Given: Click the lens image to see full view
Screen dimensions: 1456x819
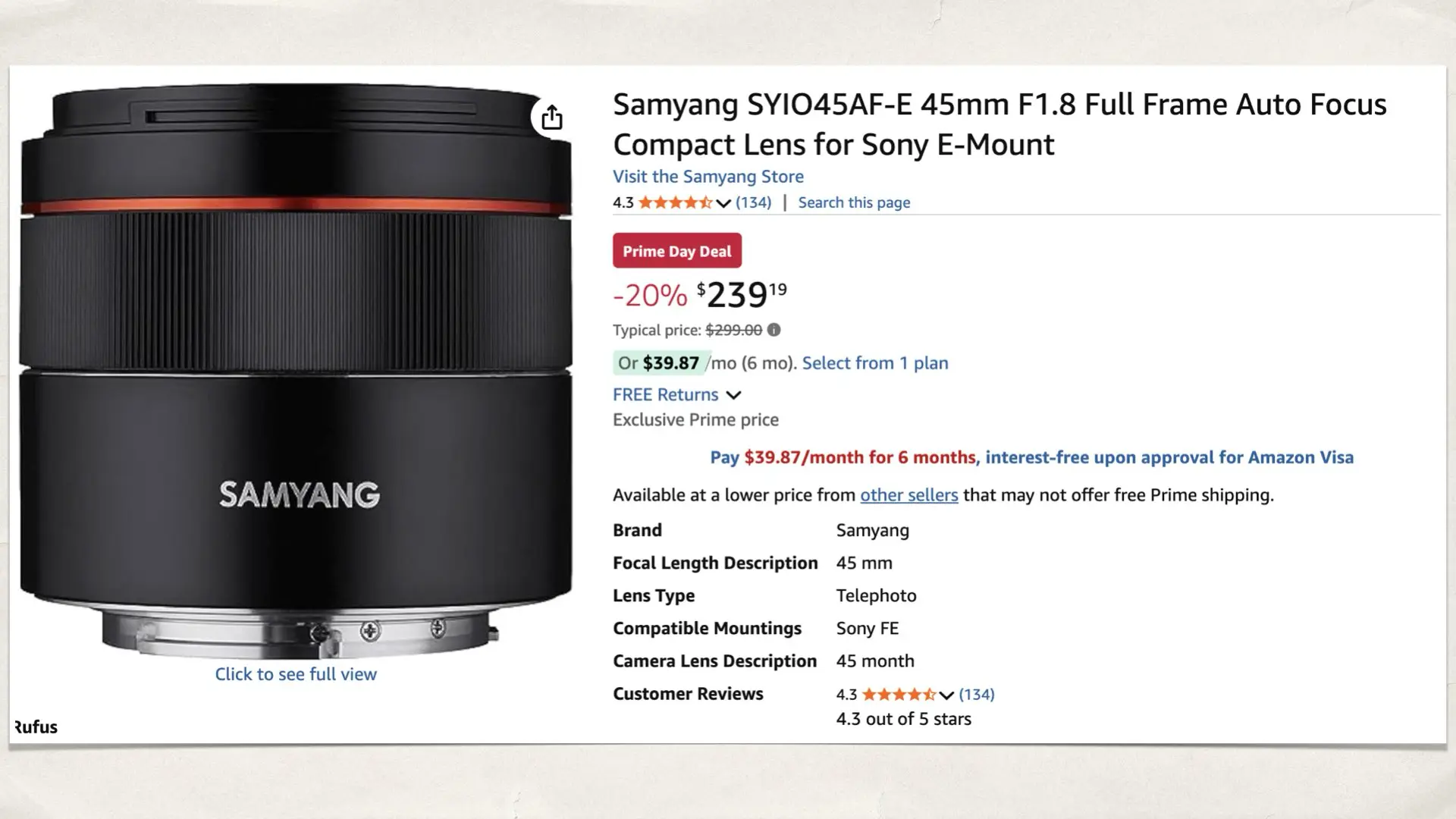Looking at the screenshot, I should (296, 364).
